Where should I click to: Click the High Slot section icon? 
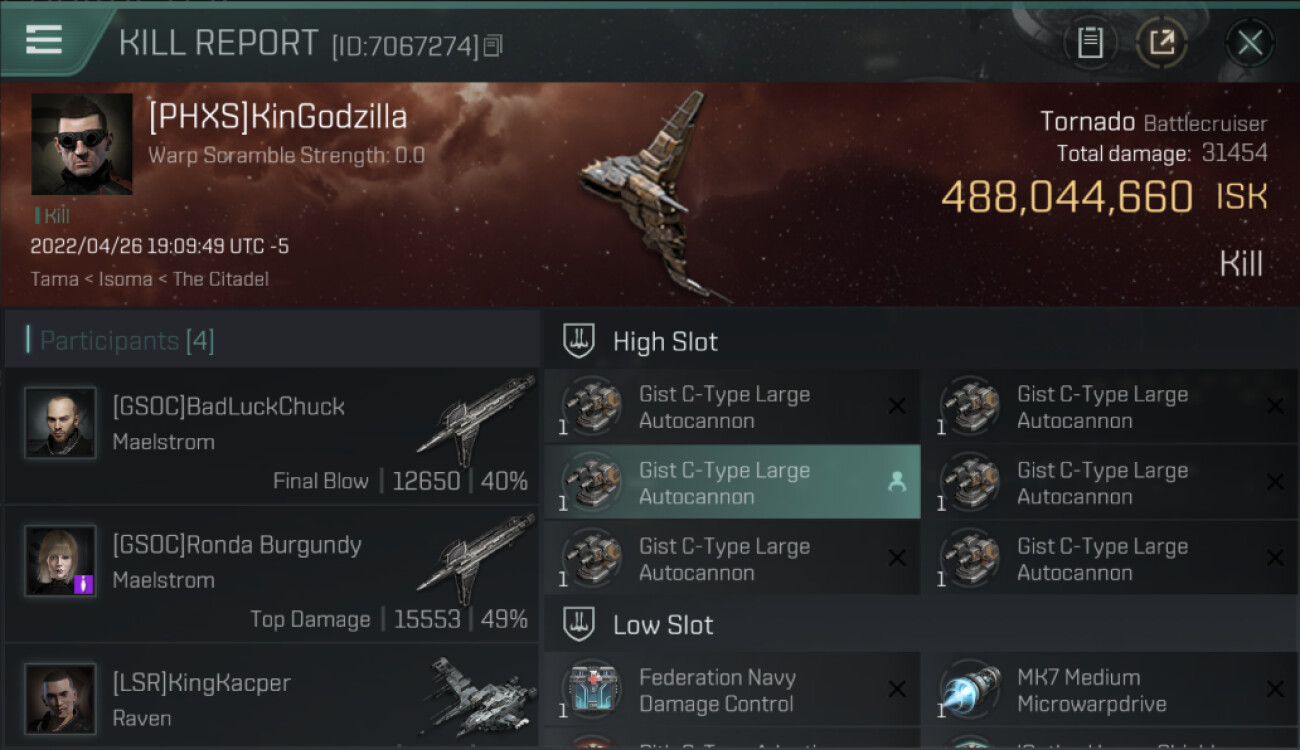pos(580,341)
